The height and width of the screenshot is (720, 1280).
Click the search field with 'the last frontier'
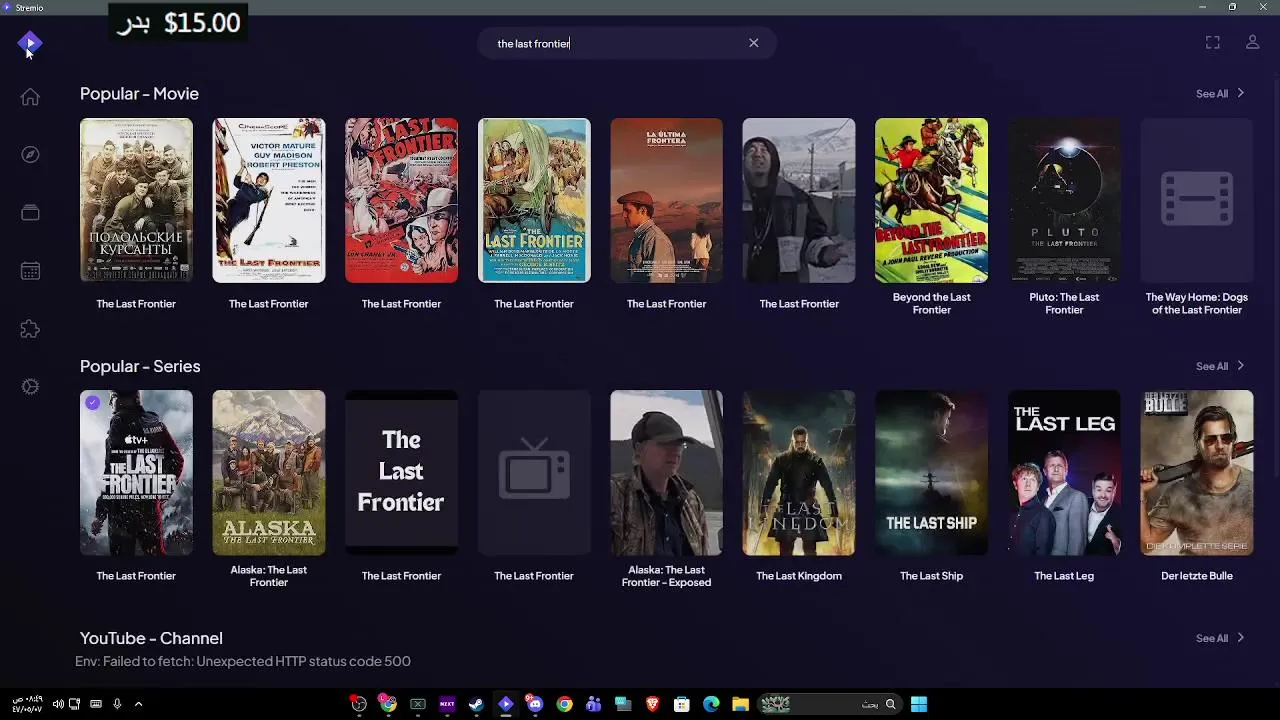(627, 43)
